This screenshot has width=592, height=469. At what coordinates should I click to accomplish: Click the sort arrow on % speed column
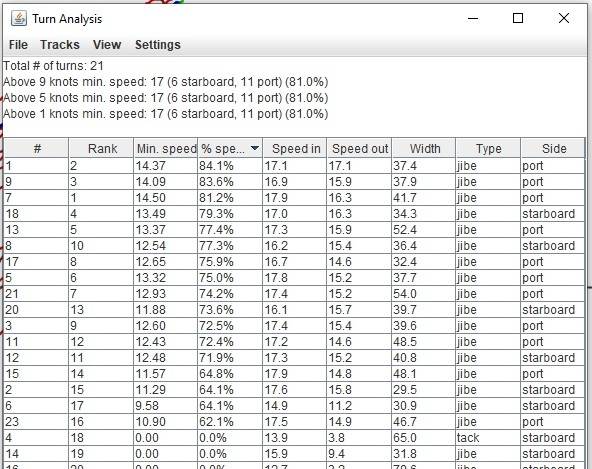point(255,148)
